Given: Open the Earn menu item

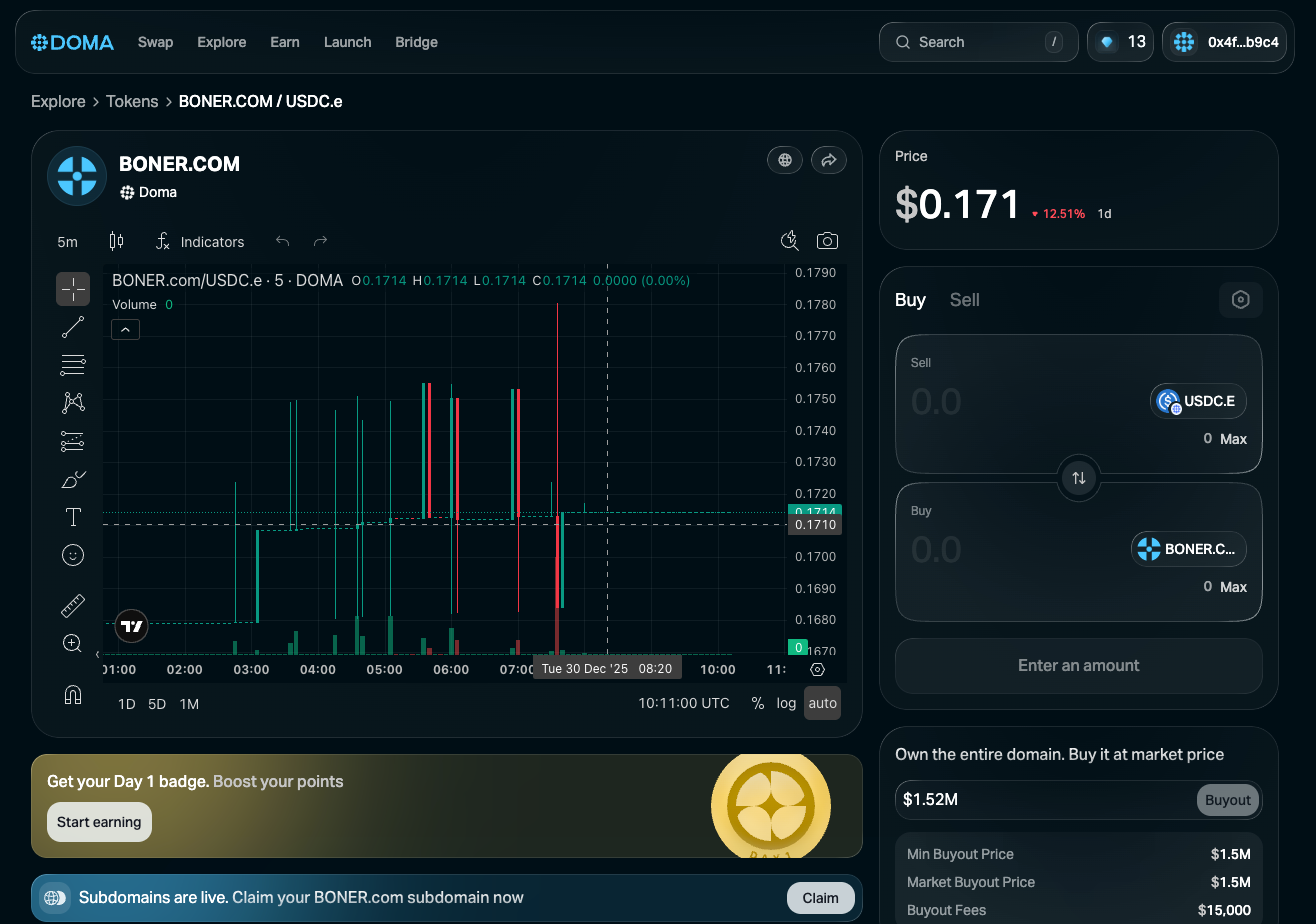Looking at the screenshot, I should click(285, 42).
